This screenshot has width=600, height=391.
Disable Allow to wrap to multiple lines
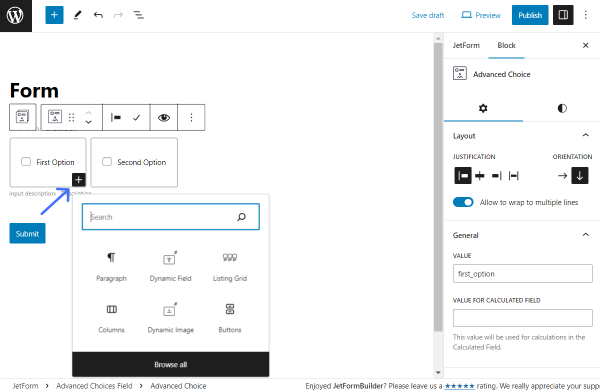pos(463,202)
